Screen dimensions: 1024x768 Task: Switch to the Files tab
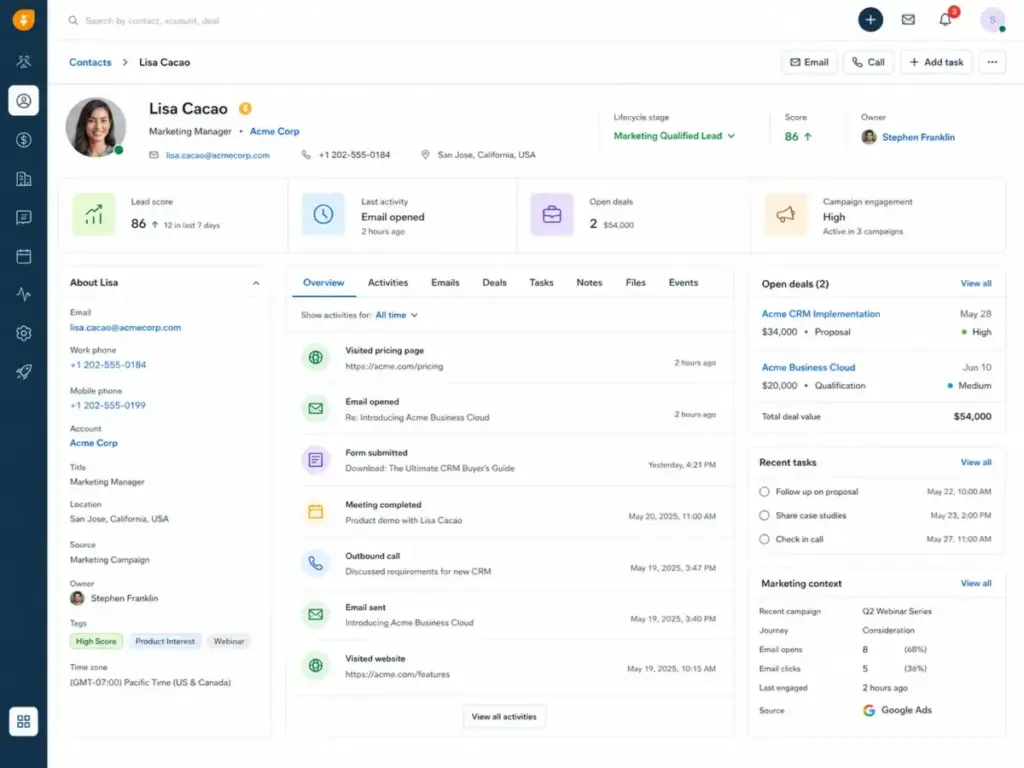[635, 282]
